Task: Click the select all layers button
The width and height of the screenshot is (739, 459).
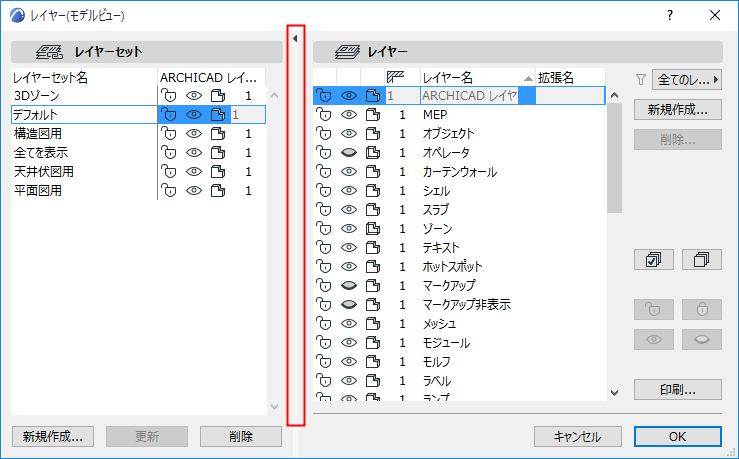Action: pyautogui.click(x=654, y=260)
